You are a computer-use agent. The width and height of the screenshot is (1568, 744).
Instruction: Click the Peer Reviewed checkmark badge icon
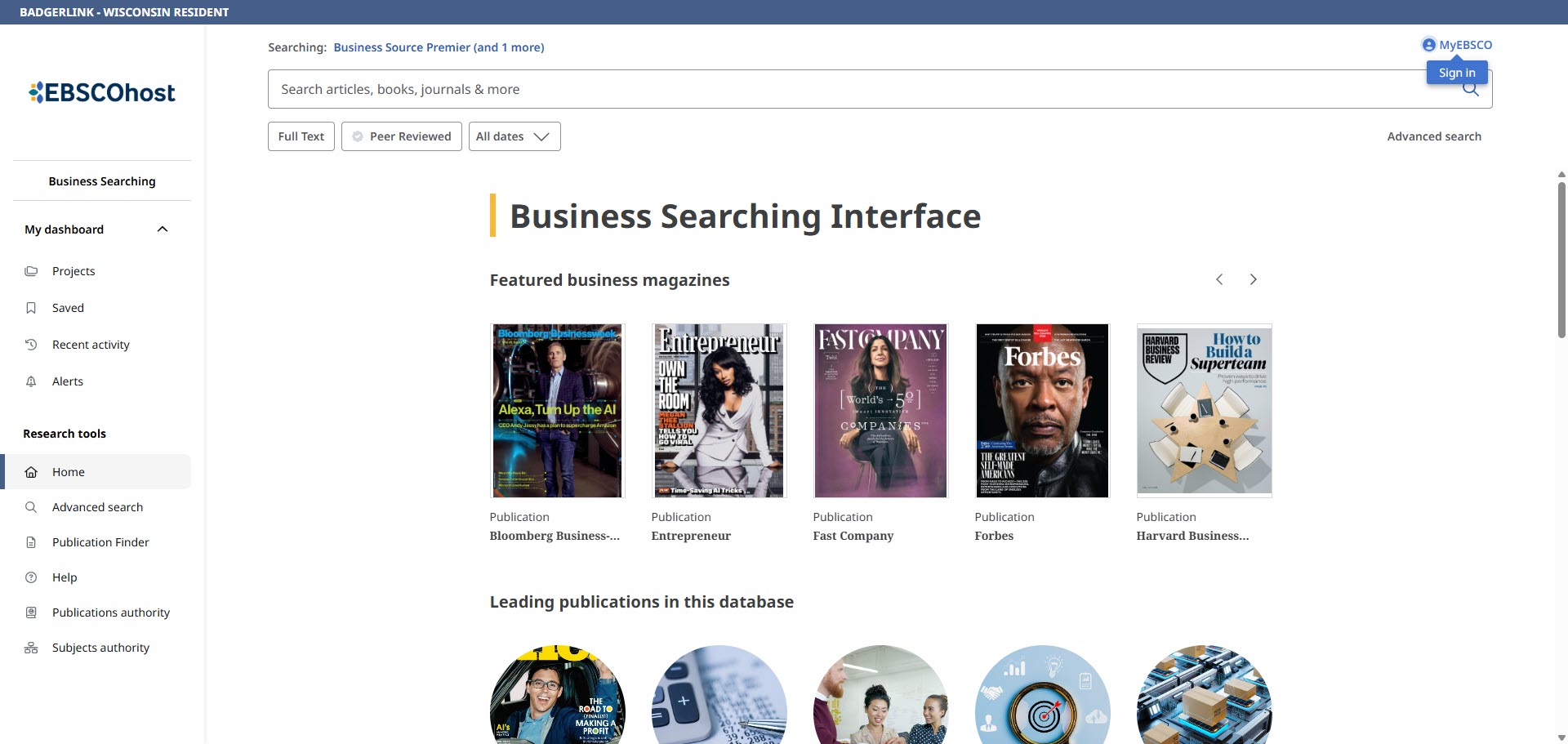coord(358,136)
